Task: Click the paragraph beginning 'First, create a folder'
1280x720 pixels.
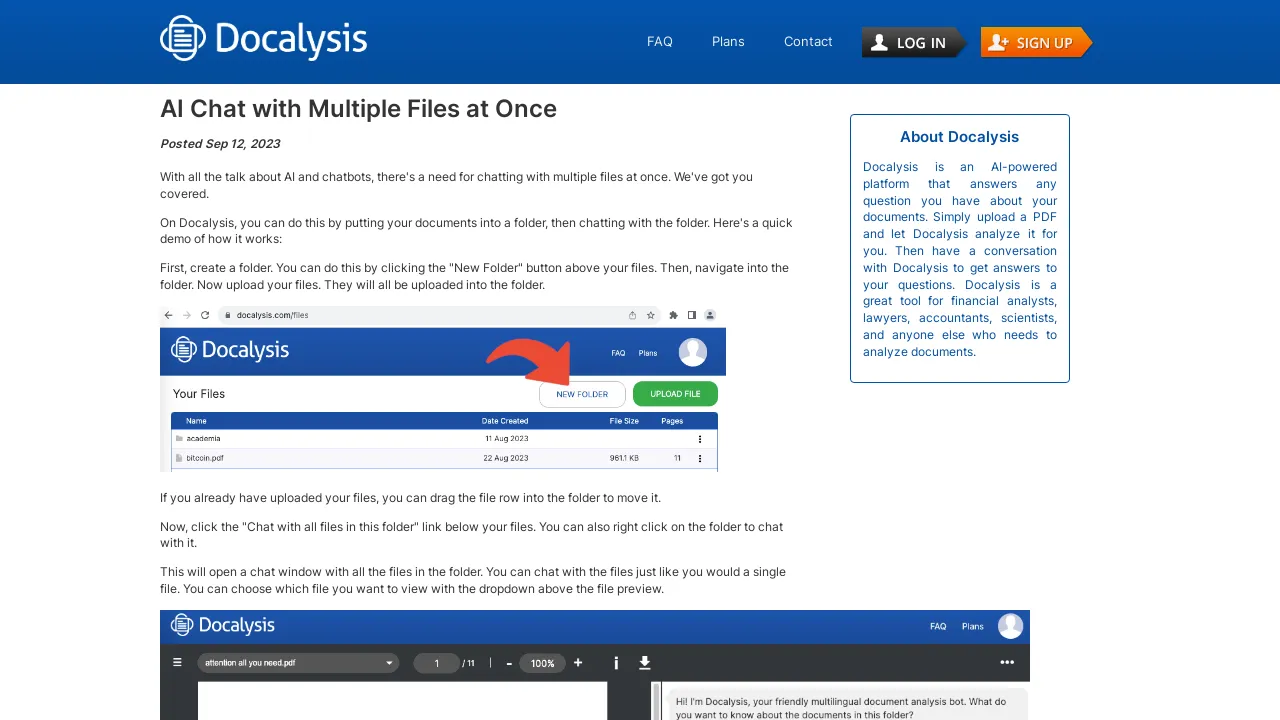Action: coord(475,276)
